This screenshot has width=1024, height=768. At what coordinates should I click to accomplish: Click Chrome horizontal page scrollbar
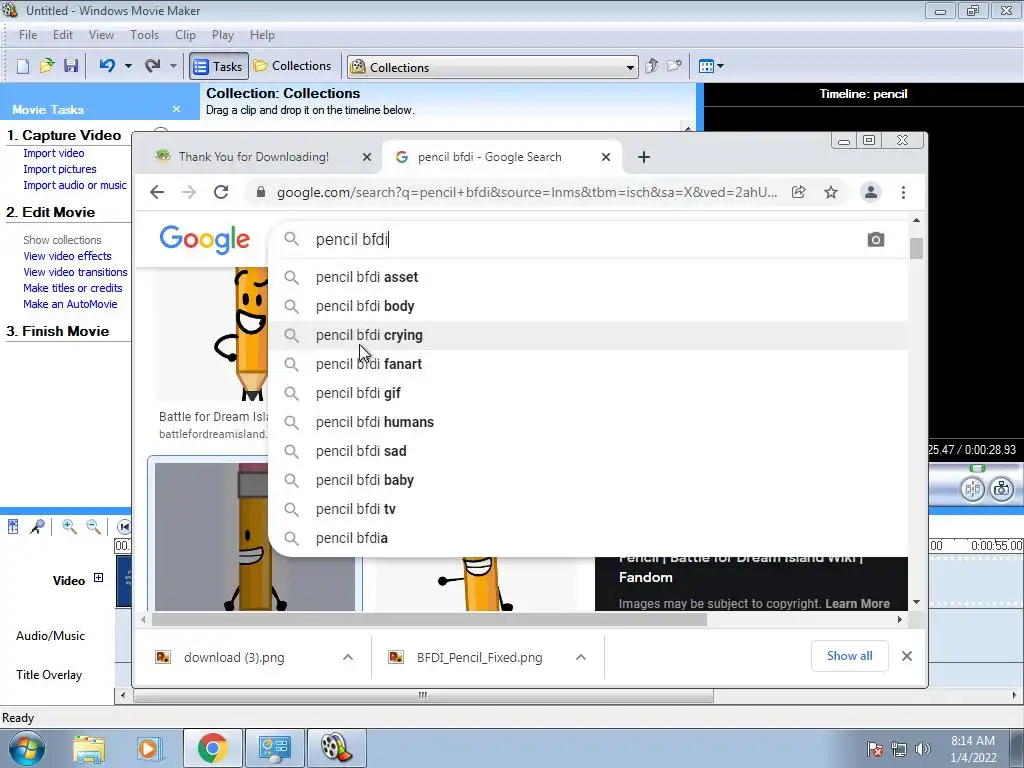(430, 619)
